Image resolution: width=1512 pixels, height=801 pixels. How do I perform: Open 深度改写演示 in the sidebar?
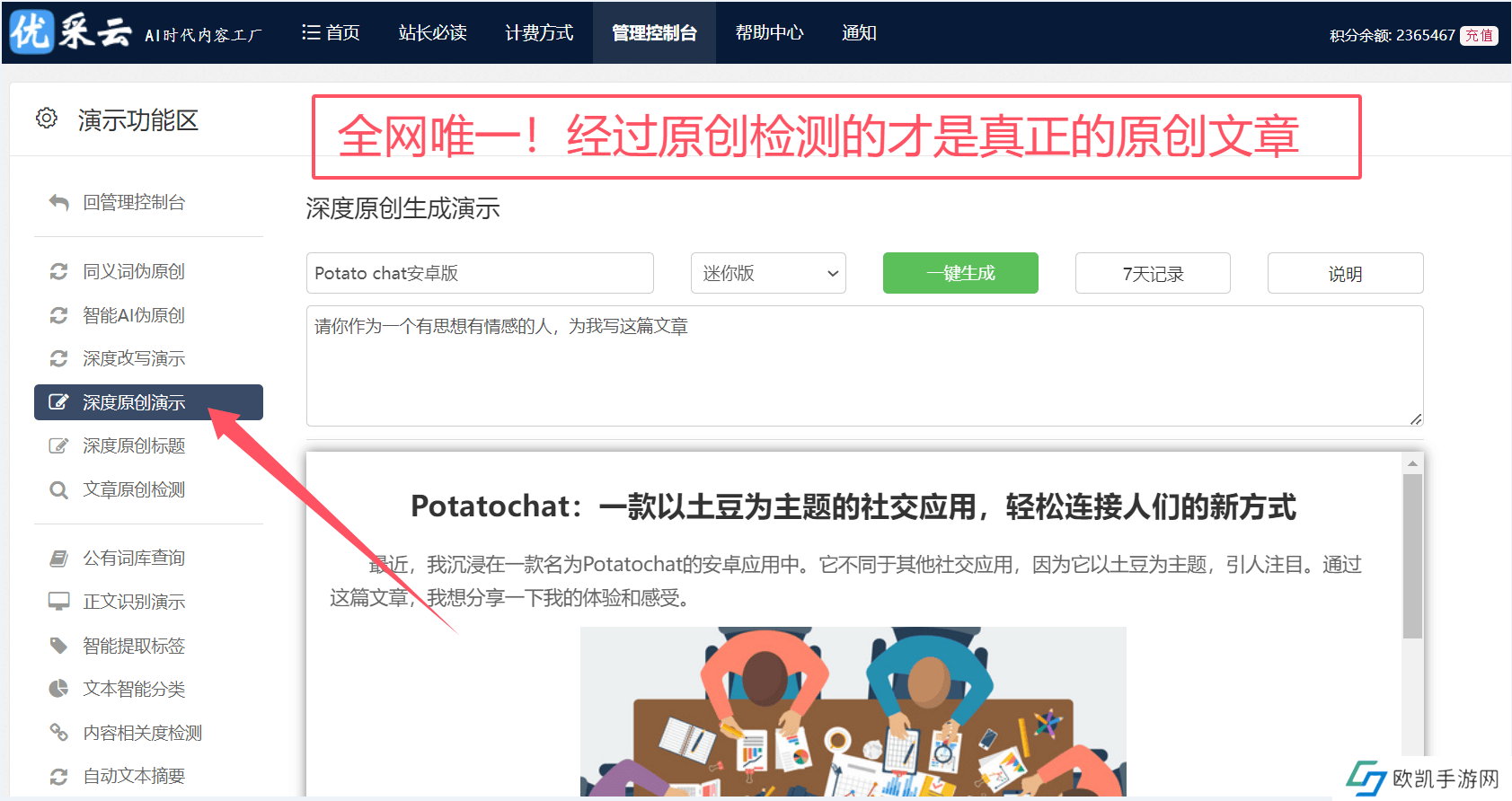tap(134, 358)
